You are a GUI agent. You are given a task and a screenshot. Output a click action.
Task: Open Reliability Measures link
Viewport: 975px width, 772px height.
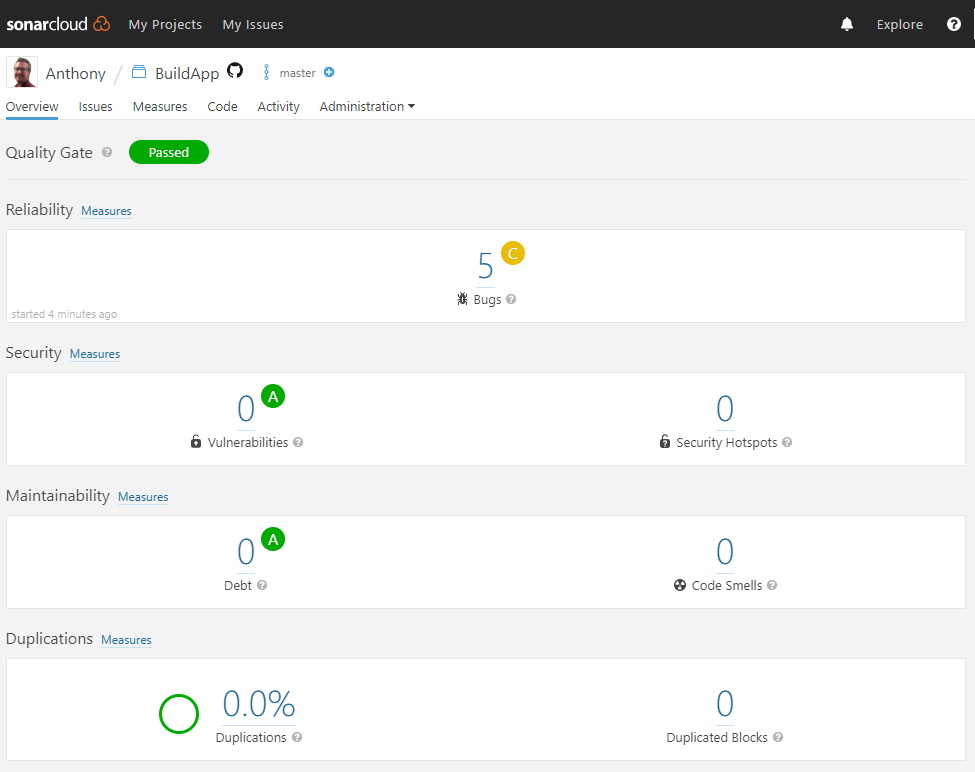[x=106, y=211]
